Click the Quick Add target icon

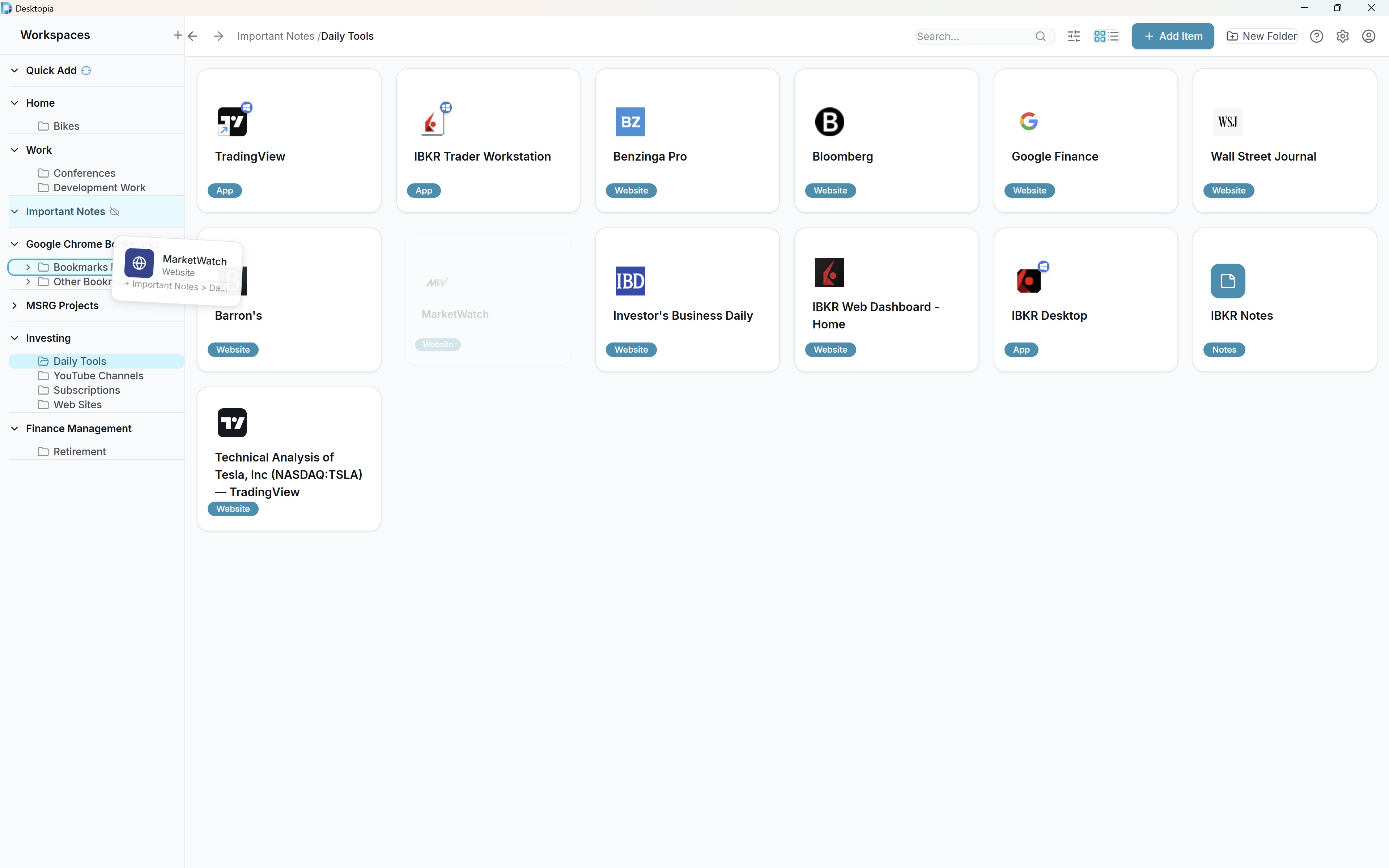pos(85,70)
